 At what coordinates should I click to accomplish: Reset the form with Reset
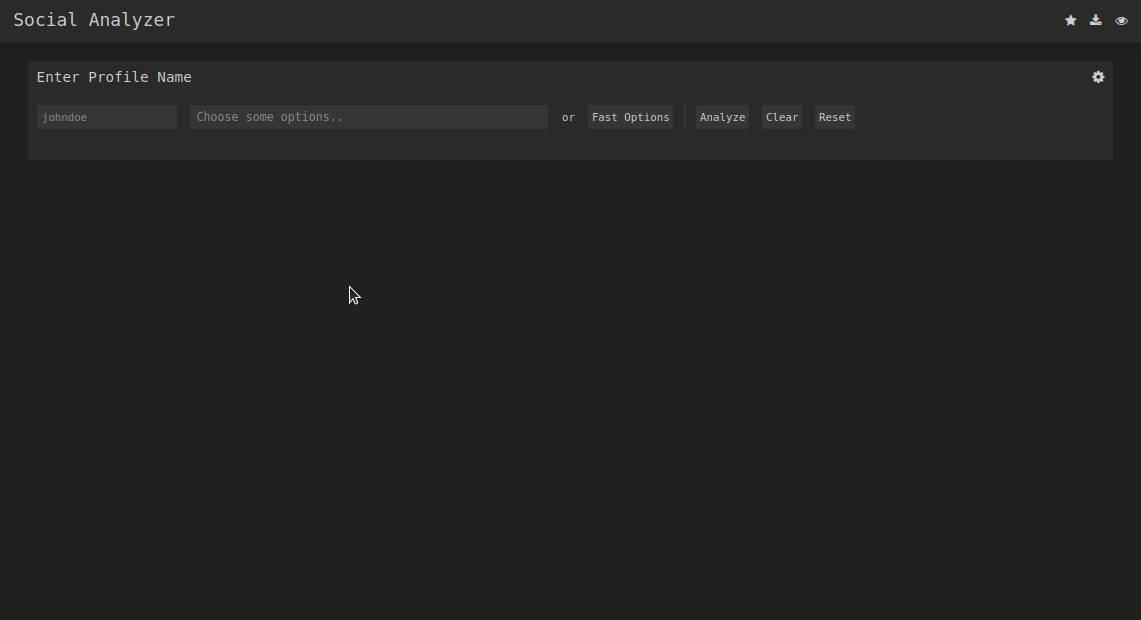point(834,117)
